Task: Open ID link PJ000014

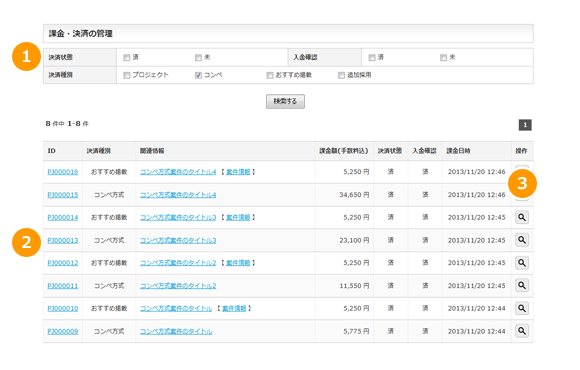Action: point(63,217)
